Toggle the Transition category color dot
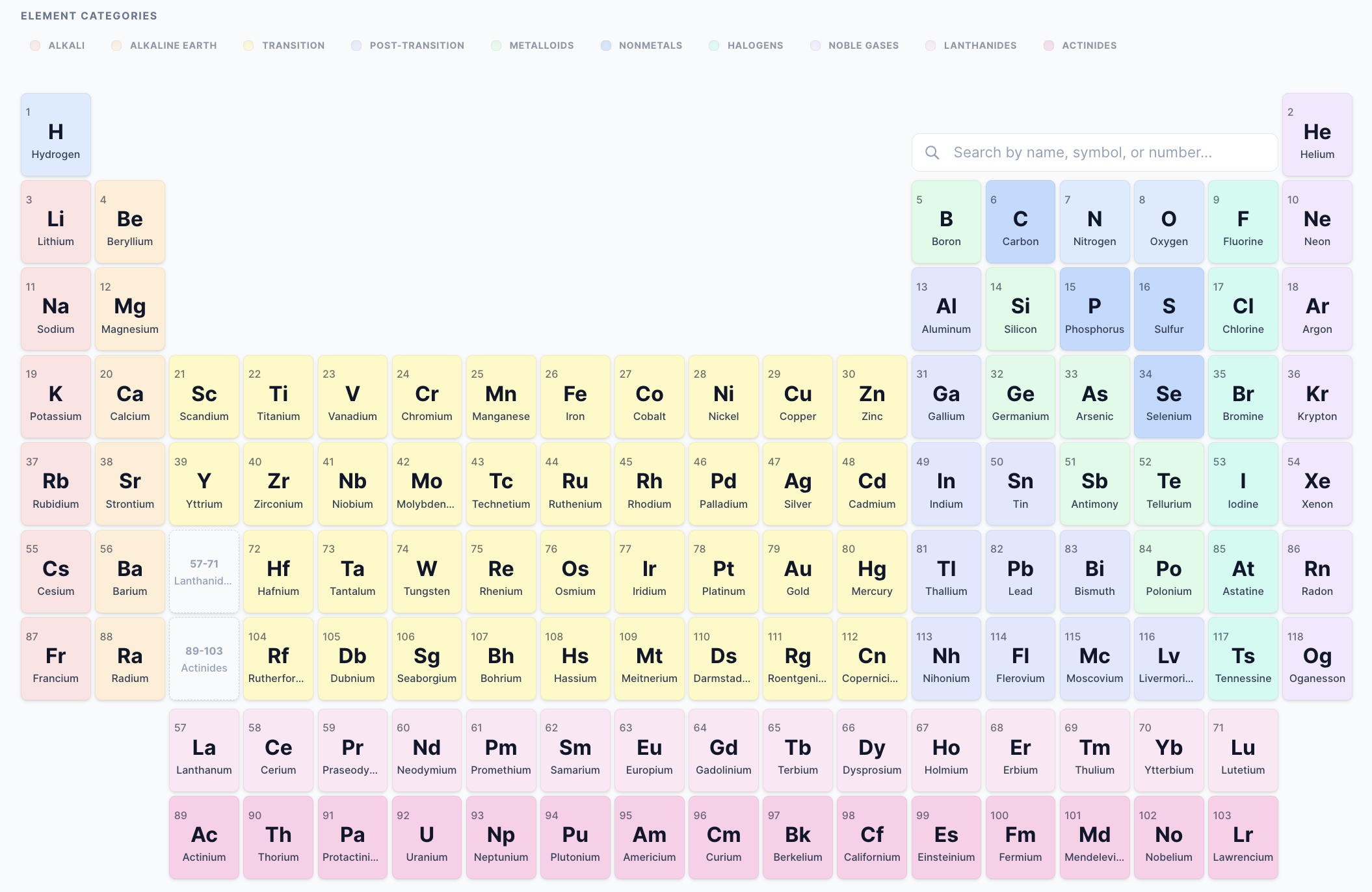The image size is (1372, 892). click(248, 46)
